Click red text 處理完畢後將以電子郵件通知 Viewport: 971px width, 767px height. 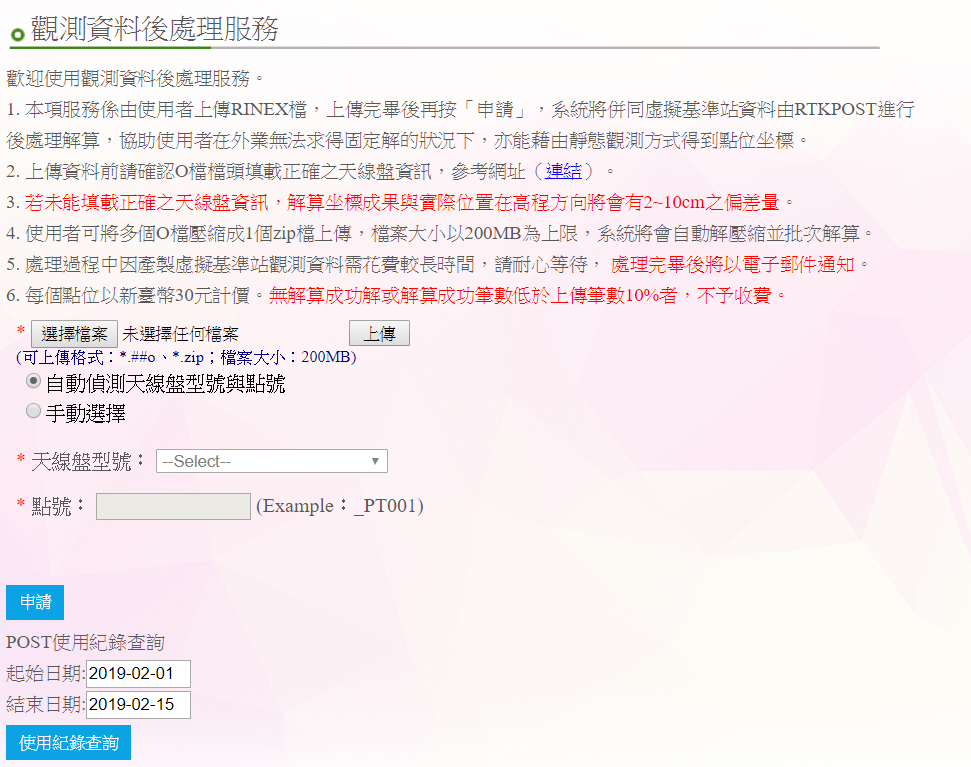733,265
